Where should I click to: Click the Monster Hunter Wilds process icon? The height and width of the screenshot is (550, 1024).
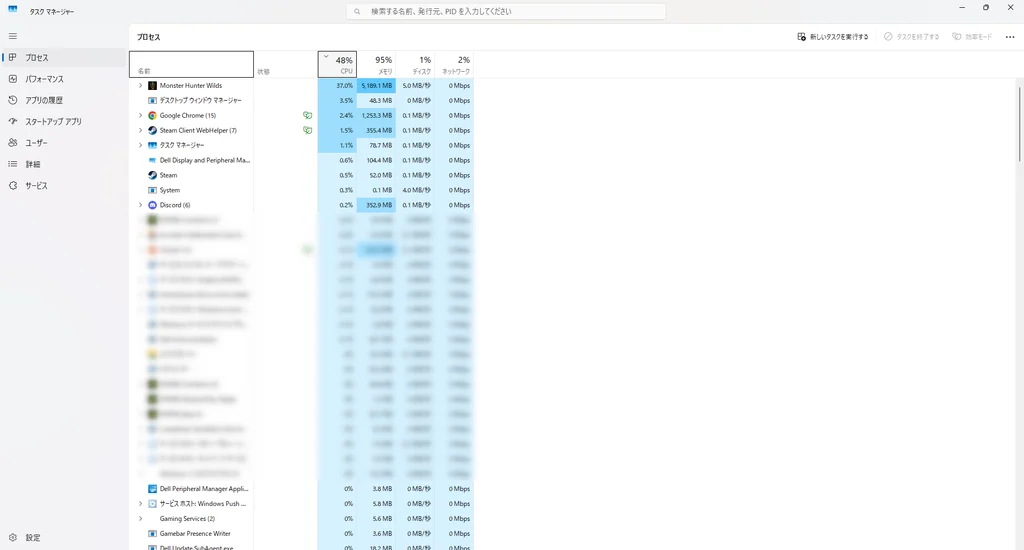tap(152, 86)
